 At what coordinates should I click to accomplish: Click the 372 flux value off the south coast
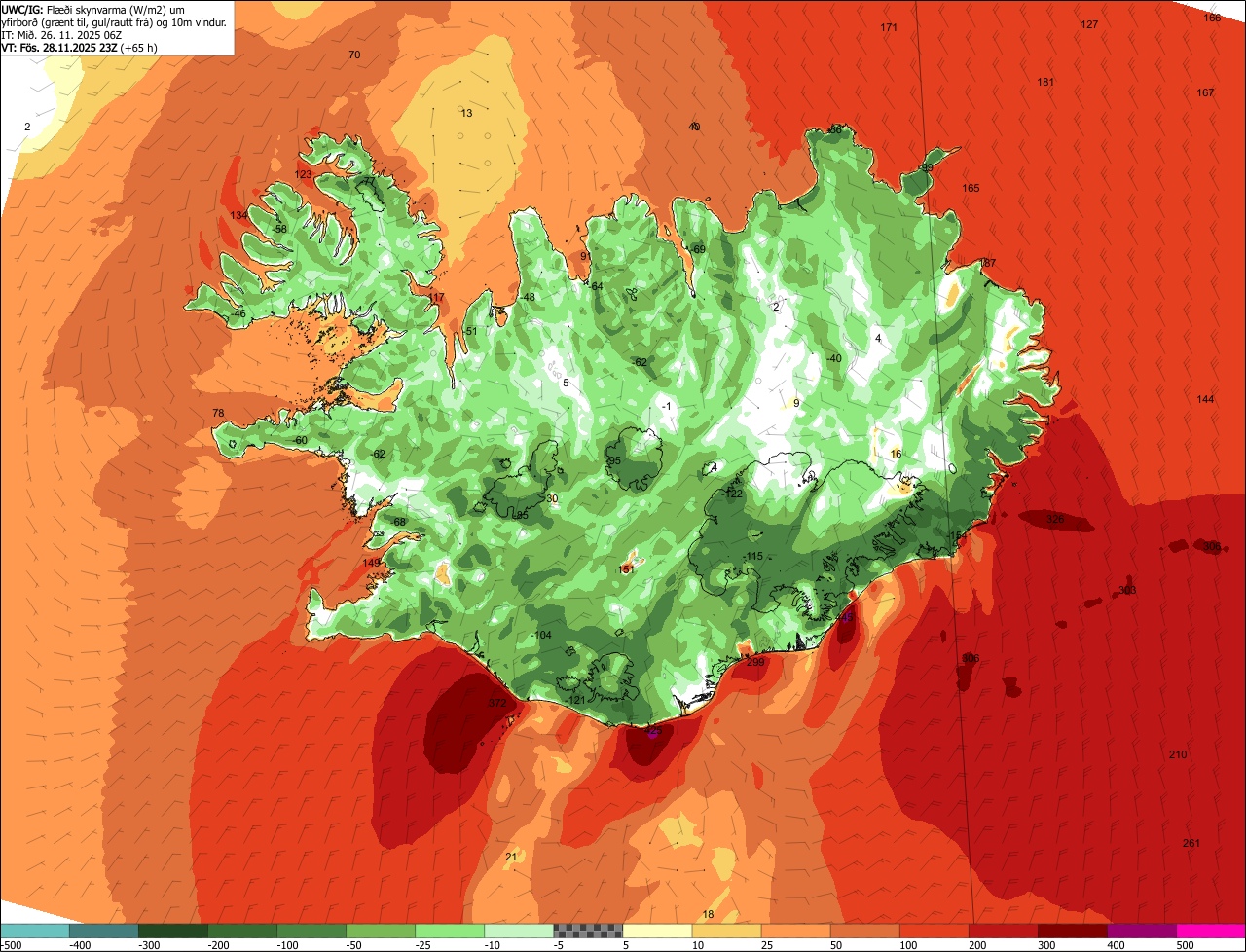(x=496, y=703)
